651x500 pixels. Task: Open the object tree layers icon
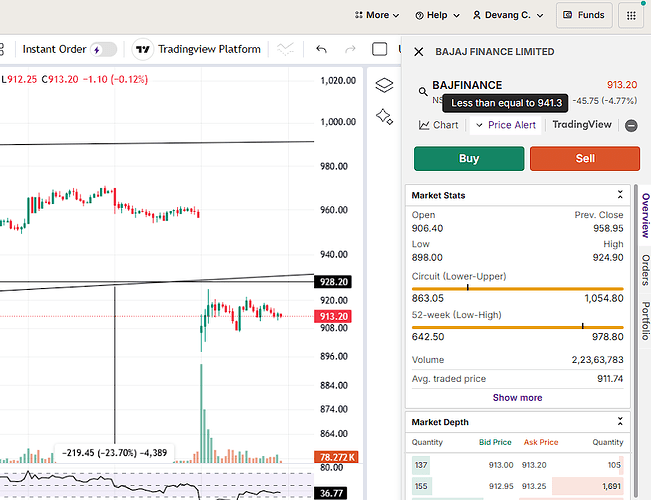(x=384, y=85)
